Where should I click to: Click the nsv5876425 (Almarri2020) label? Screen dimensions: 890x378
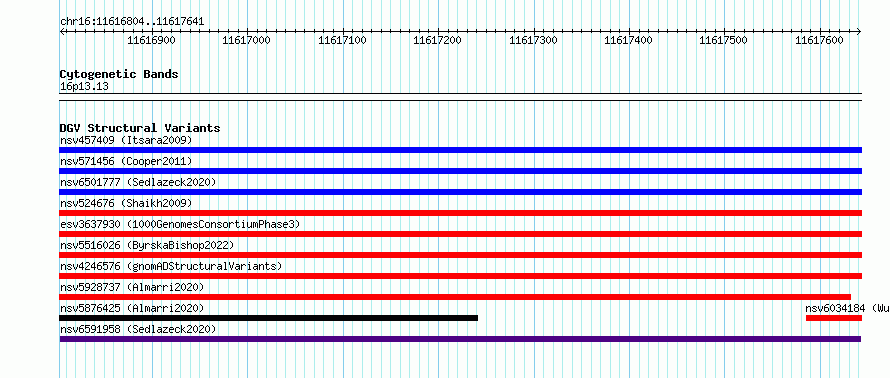pyautogui.click(x=132, y=308)
